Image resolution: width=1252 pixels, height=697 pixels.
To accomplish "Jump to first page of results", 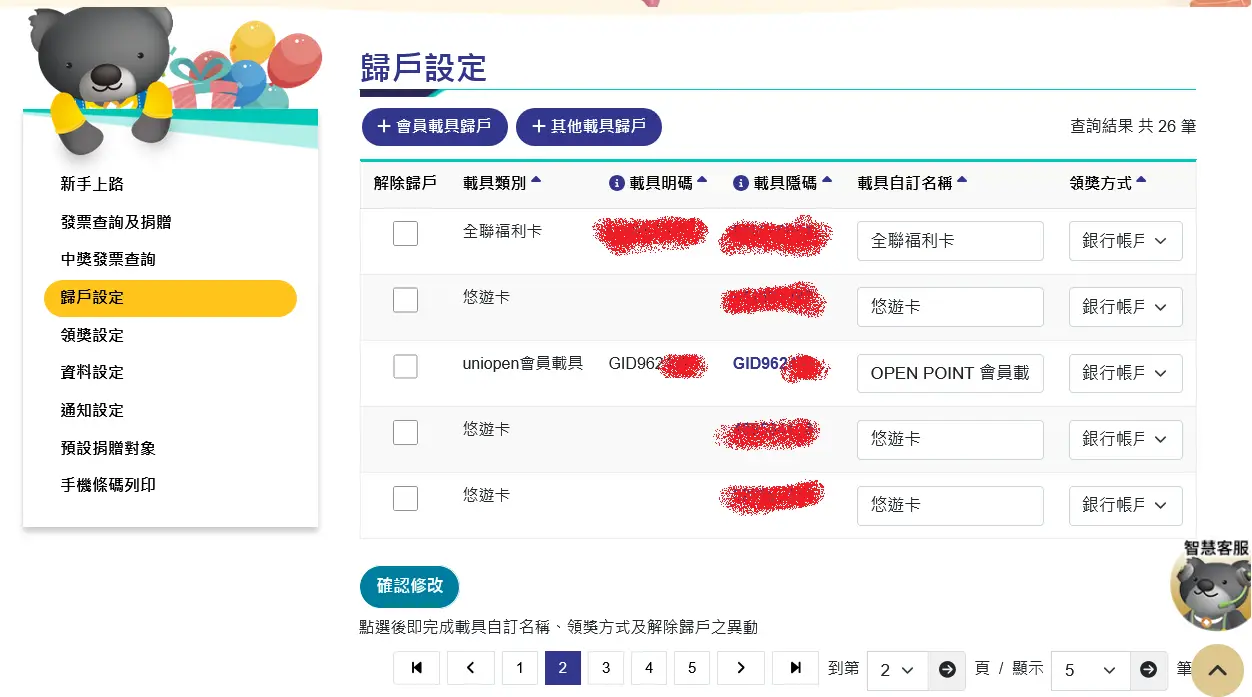I will coord(417,669).
